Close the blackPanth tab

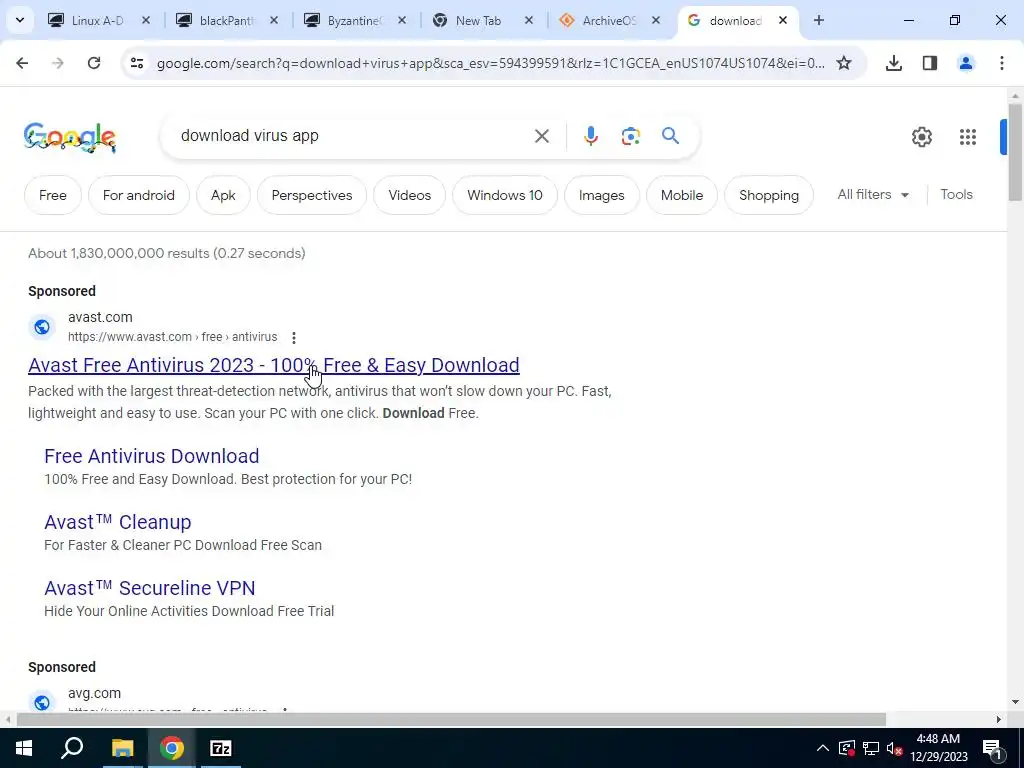pyautogui.click(x=274, y=20)
